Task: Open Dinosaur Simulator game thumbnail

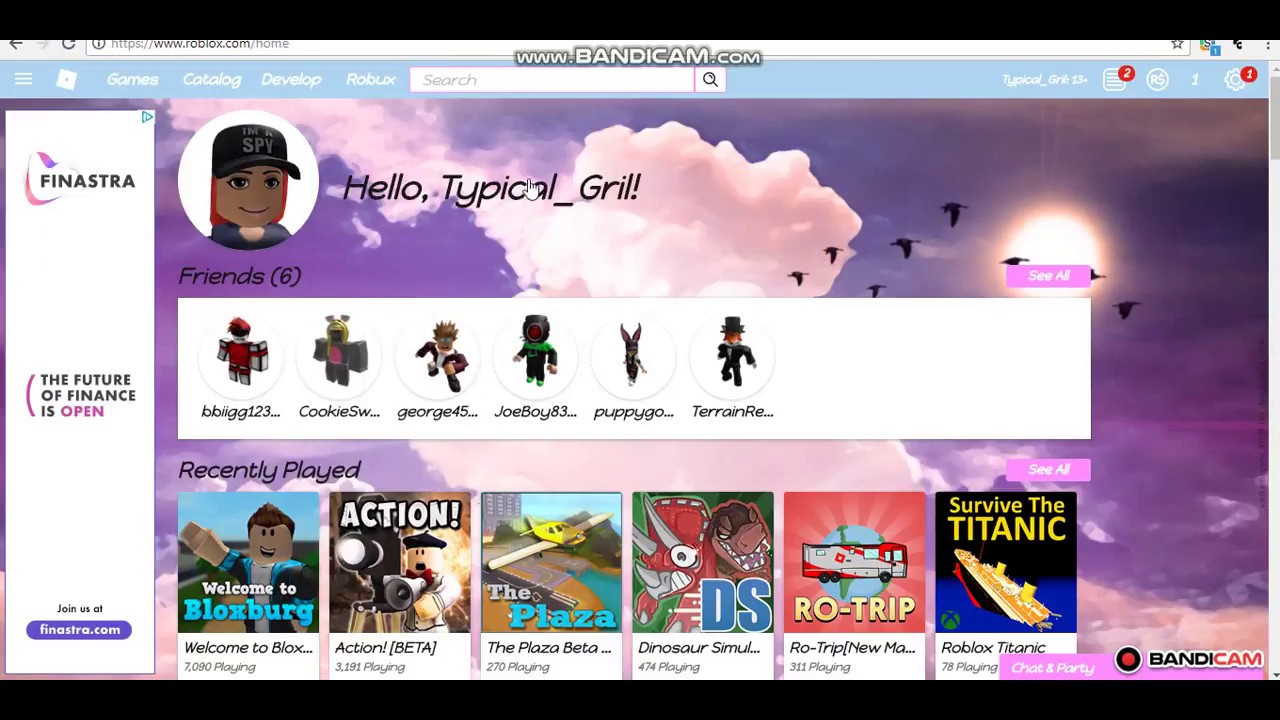Action: pyautogui.click(x=703, y=562)
